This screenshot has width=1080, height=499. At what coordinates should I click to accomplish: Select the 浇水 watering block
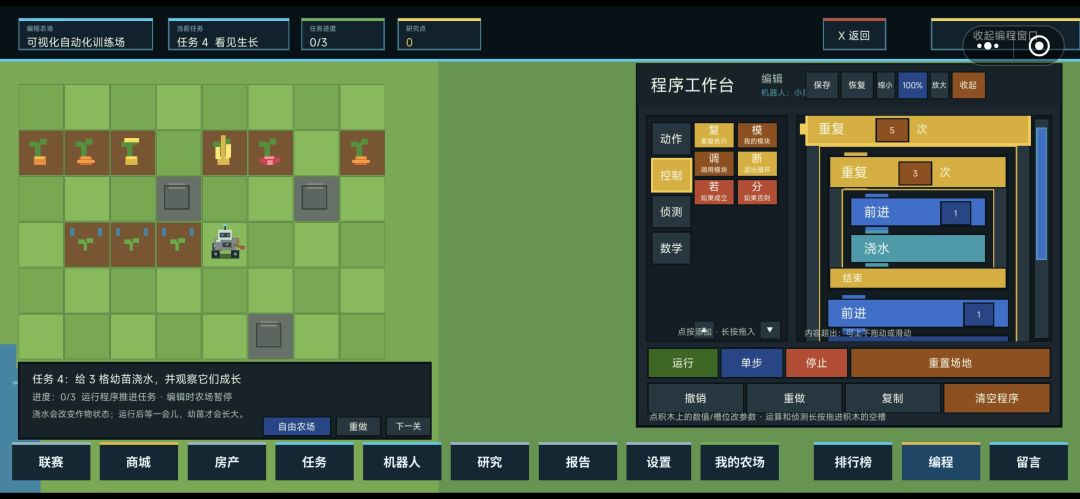[x=917, y=249]
